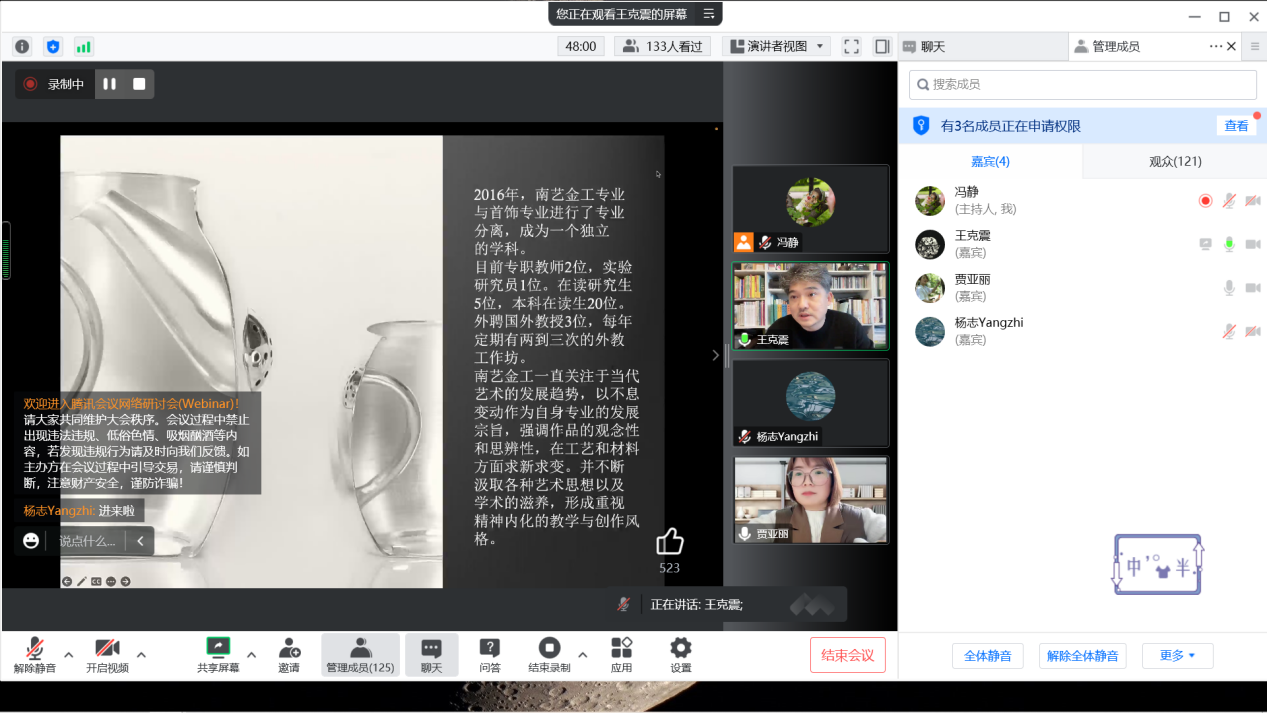Switch to the 聊天 panel tab
1267x713 pixels.
pyautogui.click(x=932, y=46)
